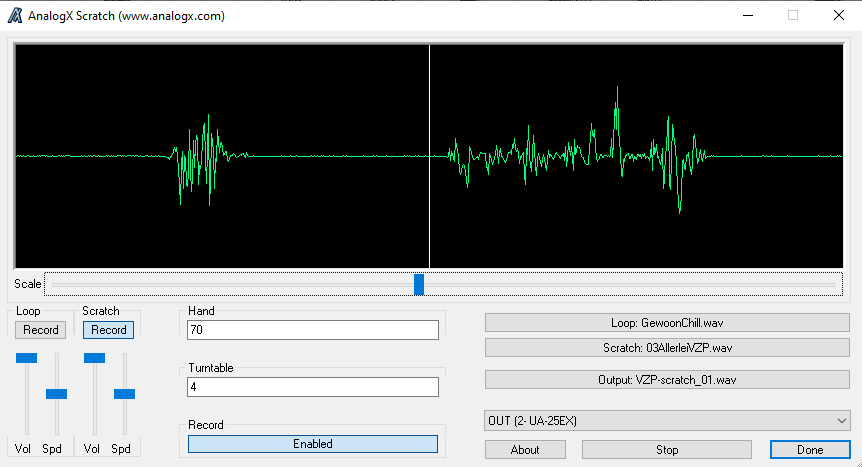This screenshot has height=467, width=862.
Task: Click the AnalogX app icon in title bar
Action: click(15, 16)
